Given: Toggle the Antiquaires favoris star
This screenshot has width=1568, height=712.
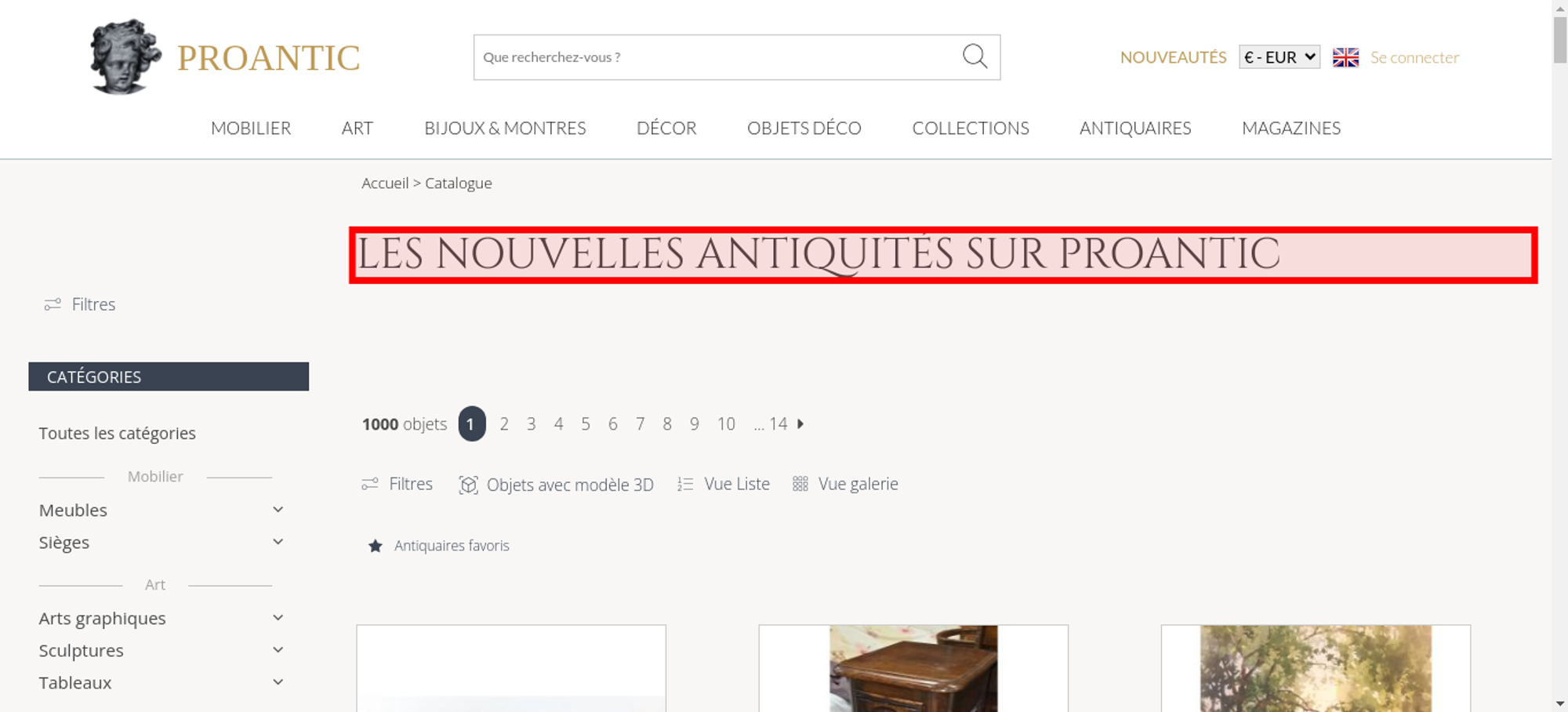Looking at the screenshot, I should tap(376, 546).
